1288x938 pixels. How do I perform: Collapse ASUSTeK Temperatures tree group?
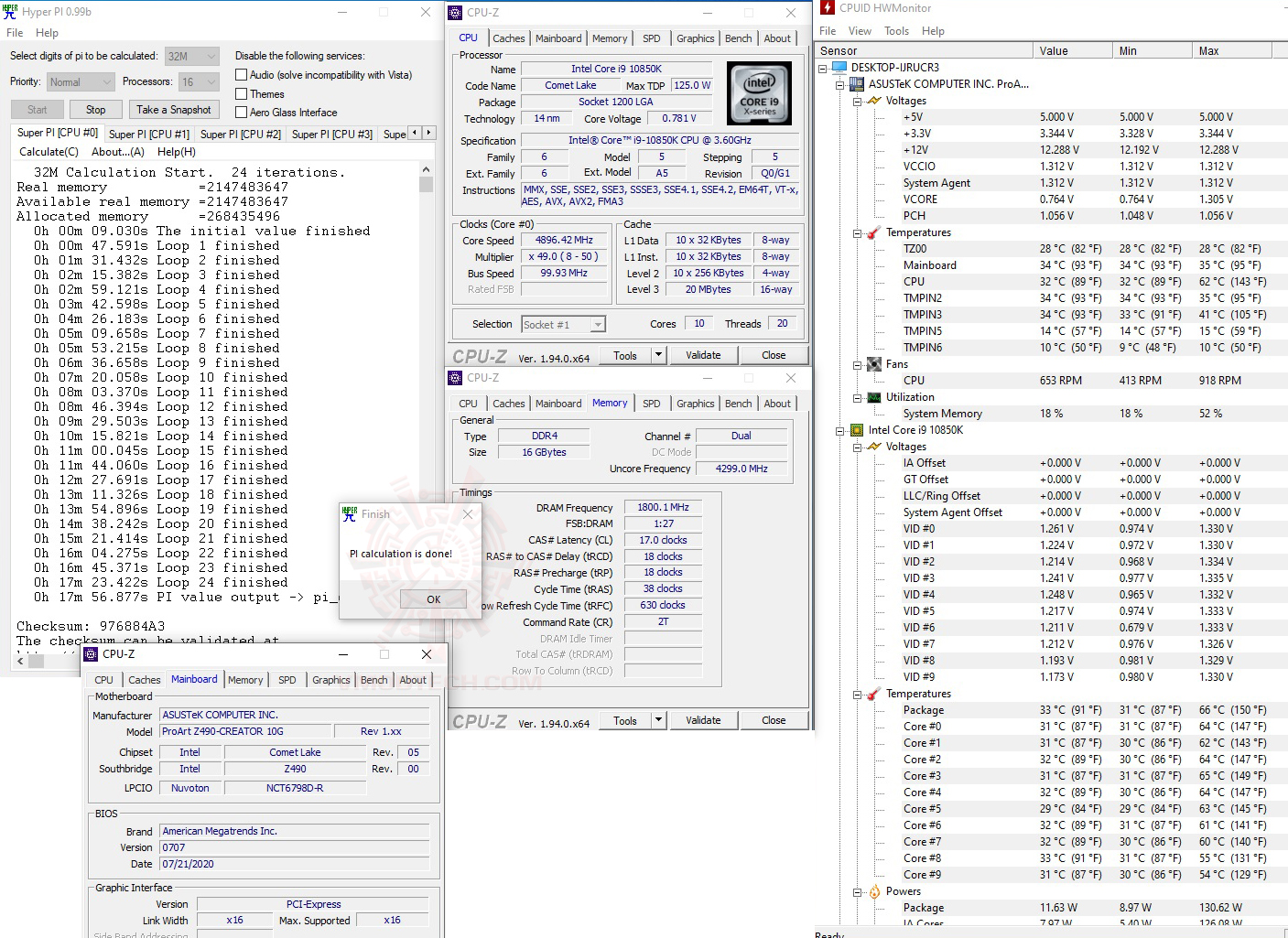coord(857,232)
